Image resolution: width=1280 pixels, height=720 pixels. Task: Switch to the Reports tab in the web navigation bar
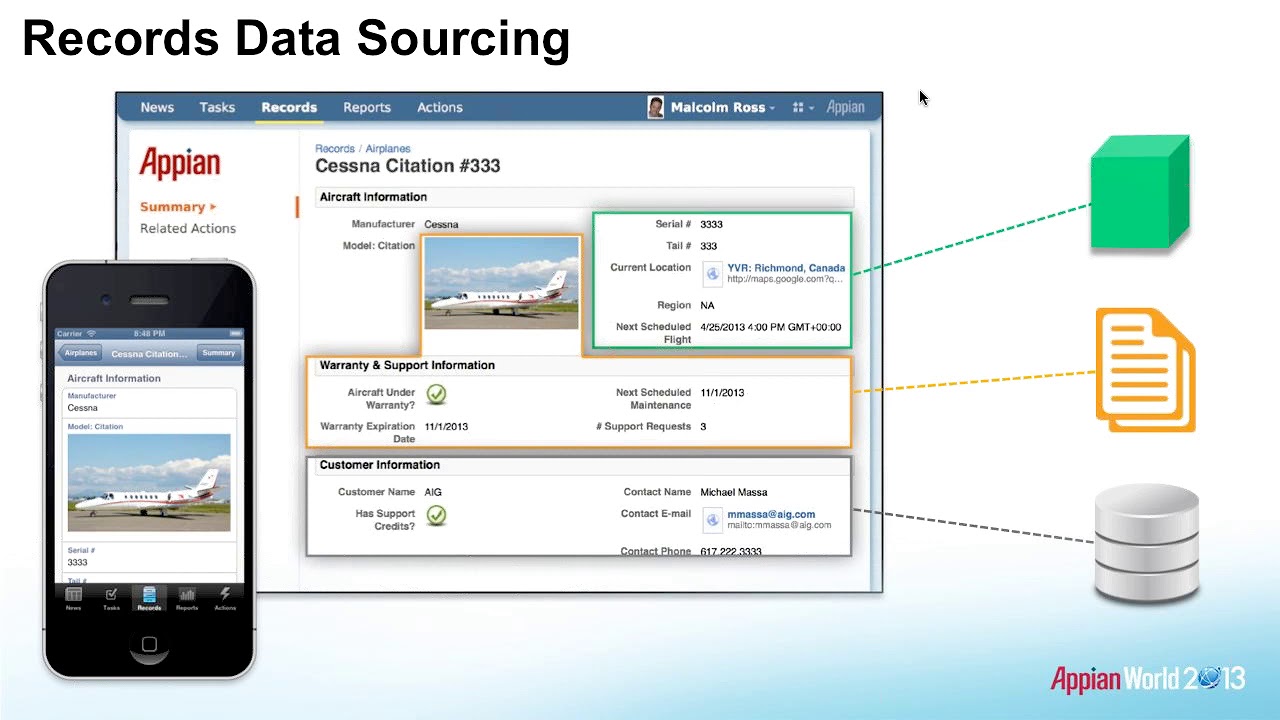[x=367, y=107]
